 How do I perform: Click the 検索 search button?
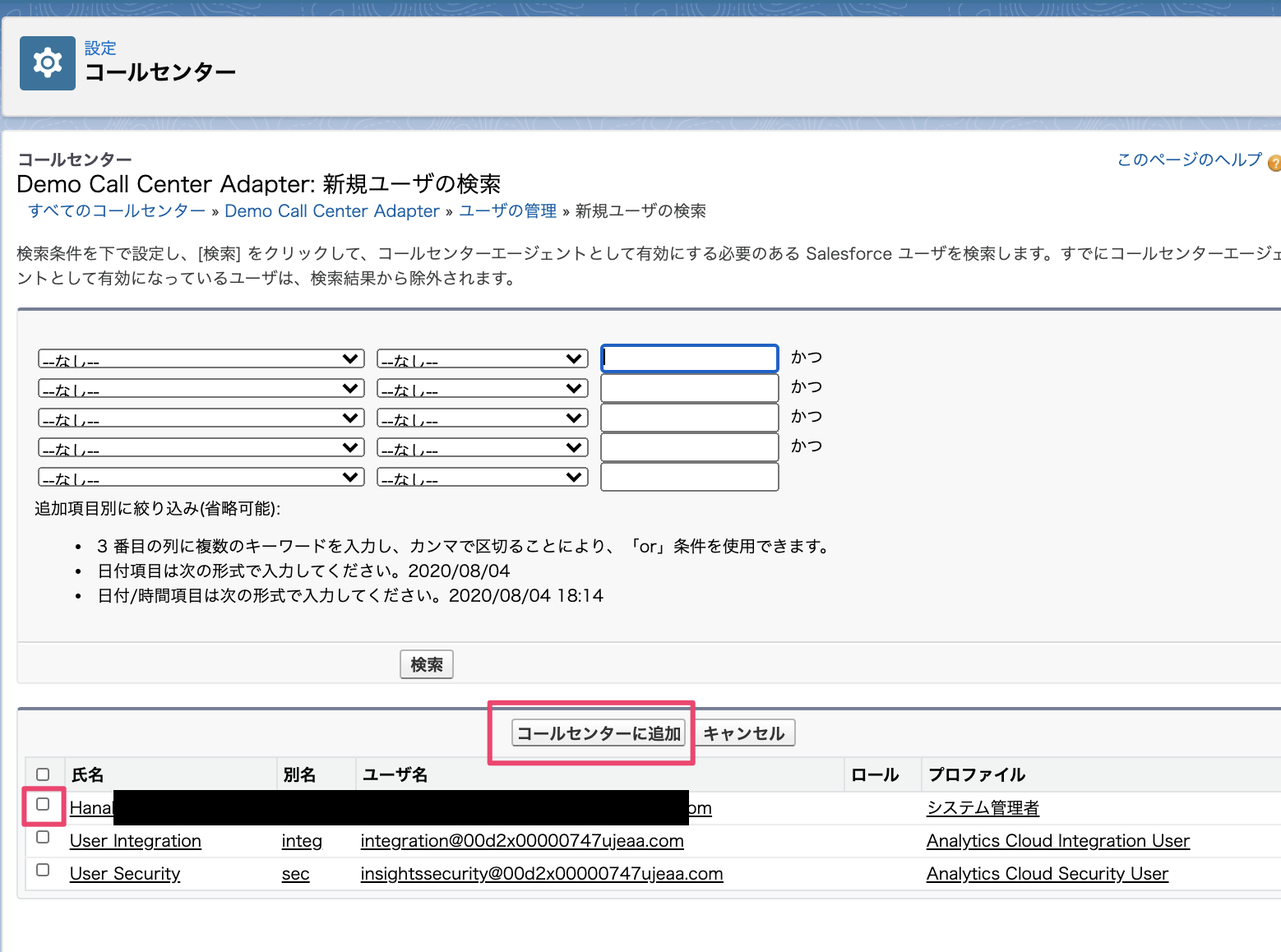point(426,664)
